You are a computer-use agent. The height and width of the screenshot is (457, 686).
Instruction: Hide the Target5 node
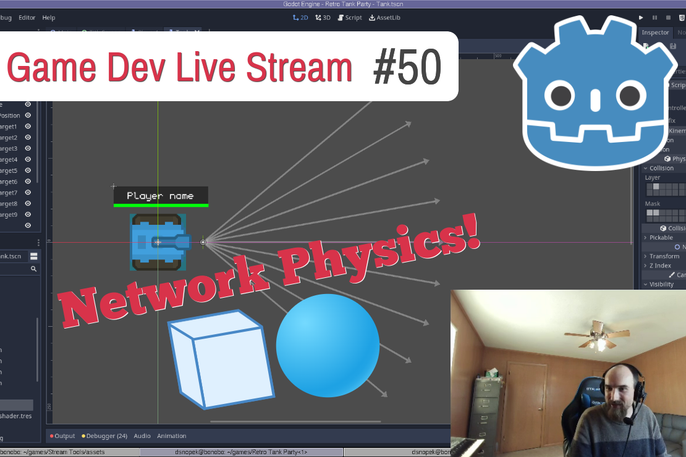(28, 171)
